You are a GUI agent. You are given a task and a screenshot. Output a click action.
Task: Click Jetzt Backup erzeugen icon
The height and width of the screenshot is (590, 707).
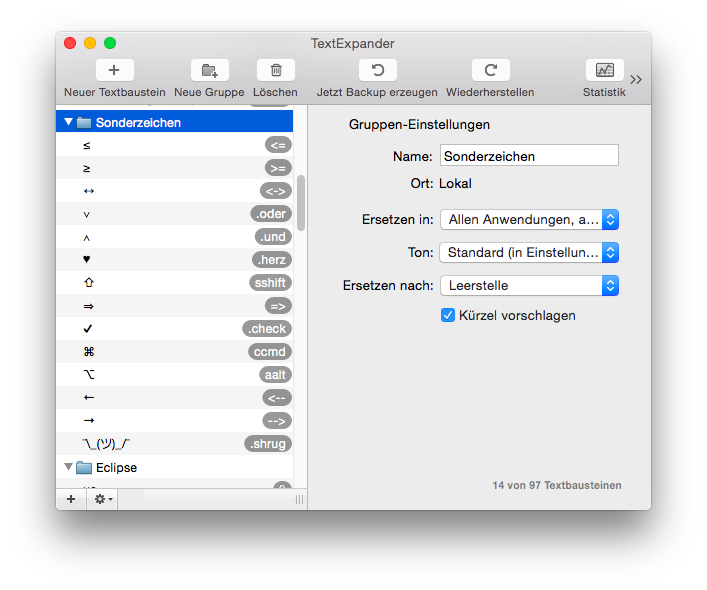(377, 70)
